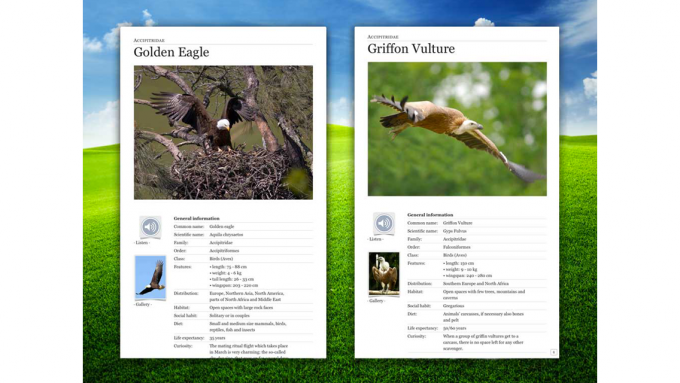This screenshot has width=680, height=383.
Task: Click the 'Family:' label on Golden Eagle page
Action: click(x=181, y=242)
